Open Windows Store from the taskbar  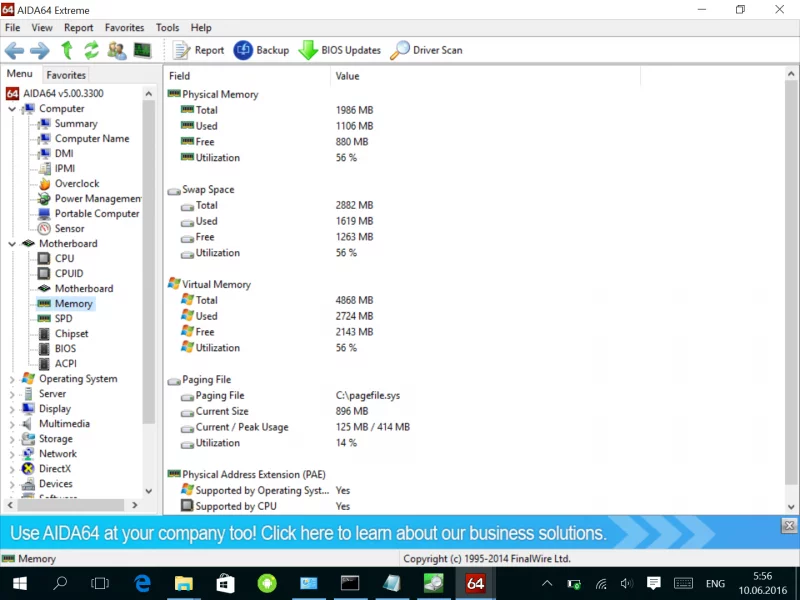click(x=225, y=584)
